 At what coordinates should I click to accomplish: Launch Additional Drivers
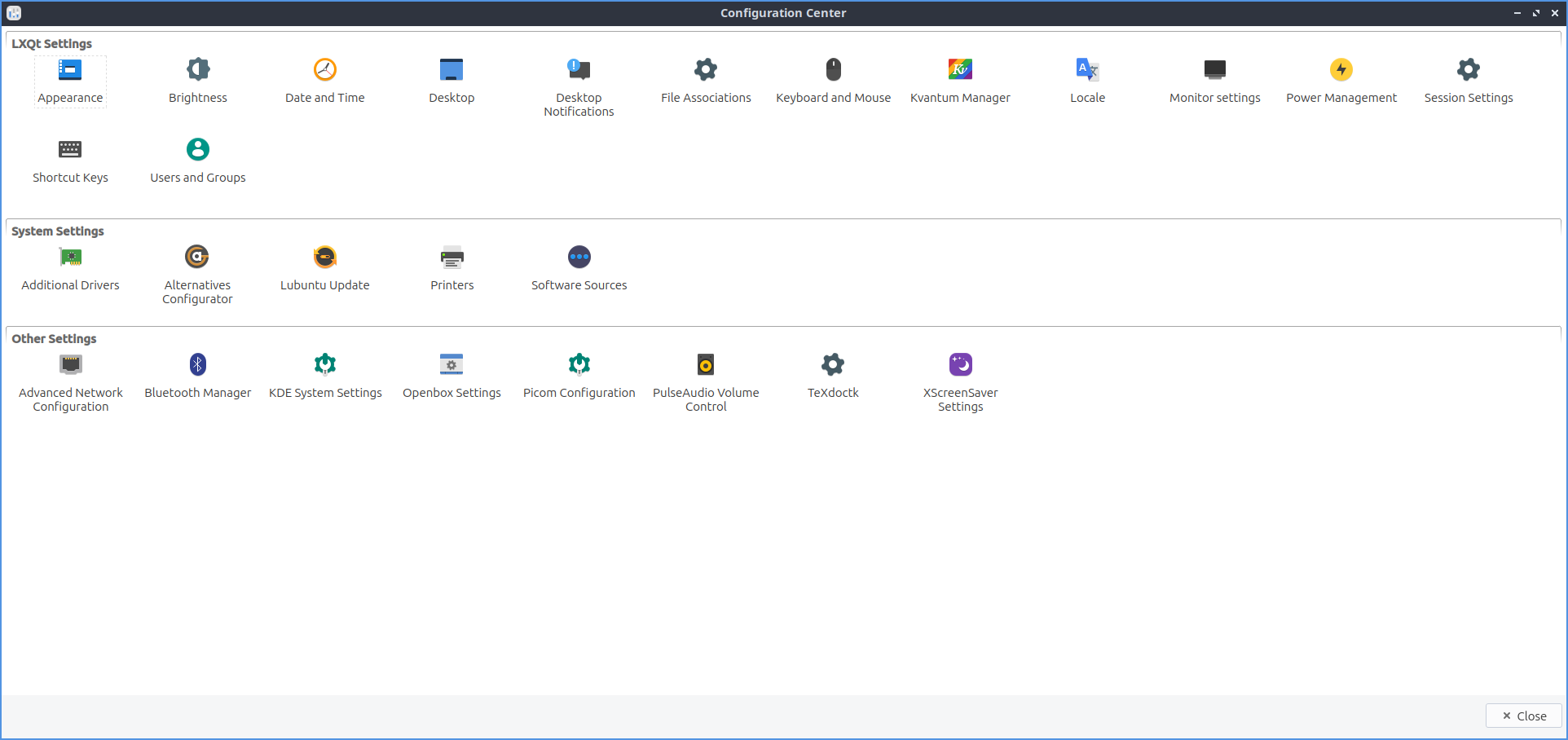tap(71, 258)
